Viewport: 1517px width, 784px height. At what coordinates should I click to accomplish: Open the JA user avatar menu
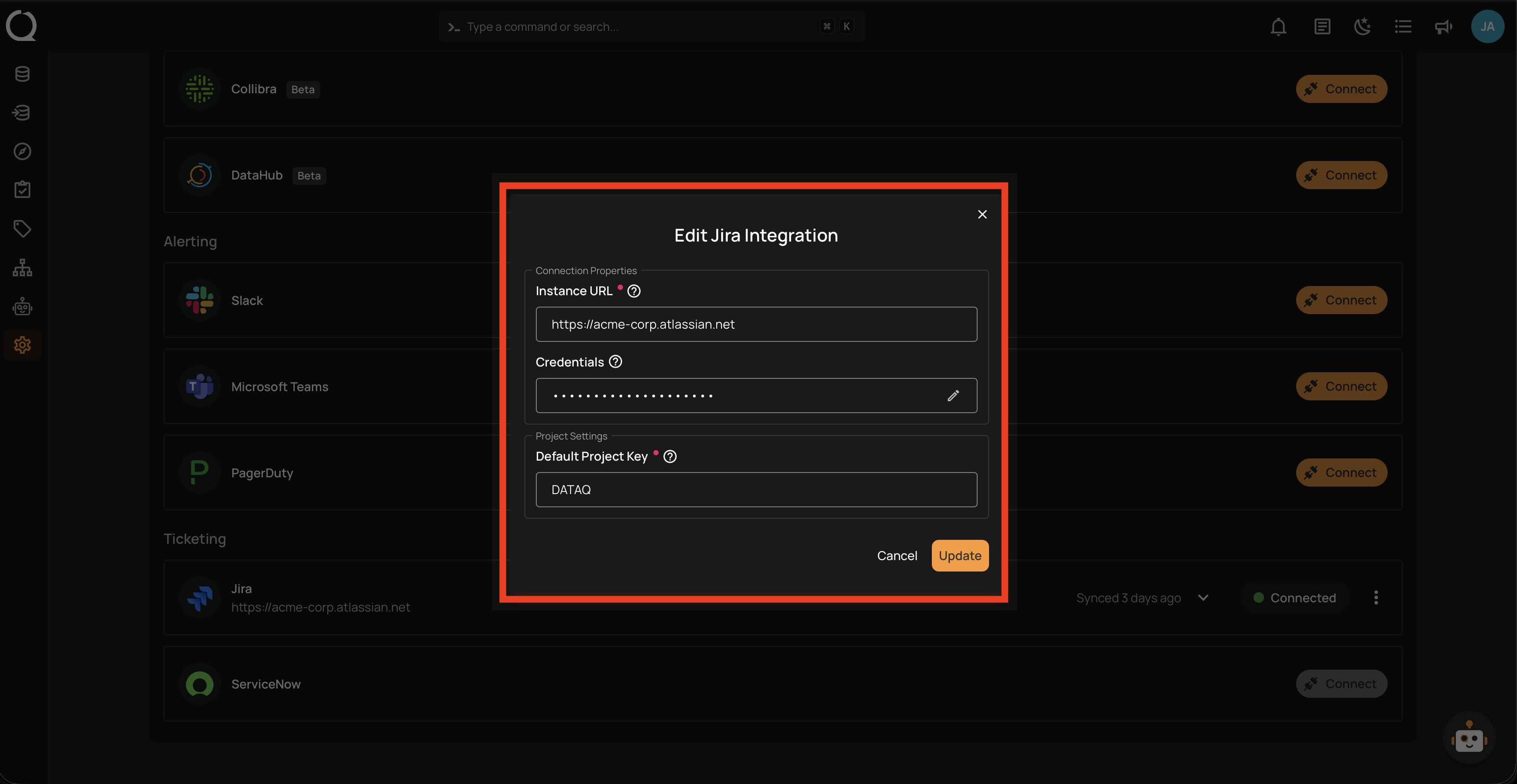(1488, 26)
